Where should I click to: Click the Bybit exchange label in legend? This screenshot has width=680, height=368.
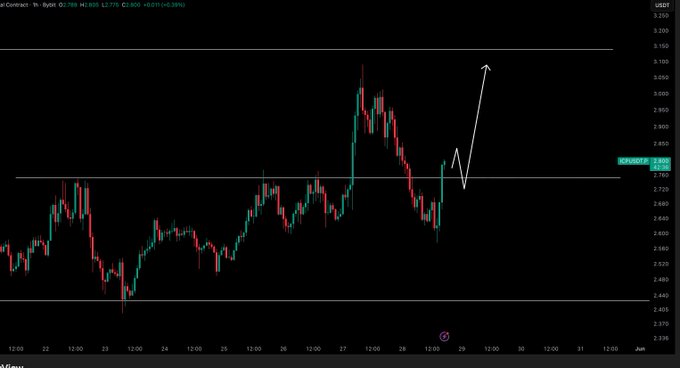point(49,5)
